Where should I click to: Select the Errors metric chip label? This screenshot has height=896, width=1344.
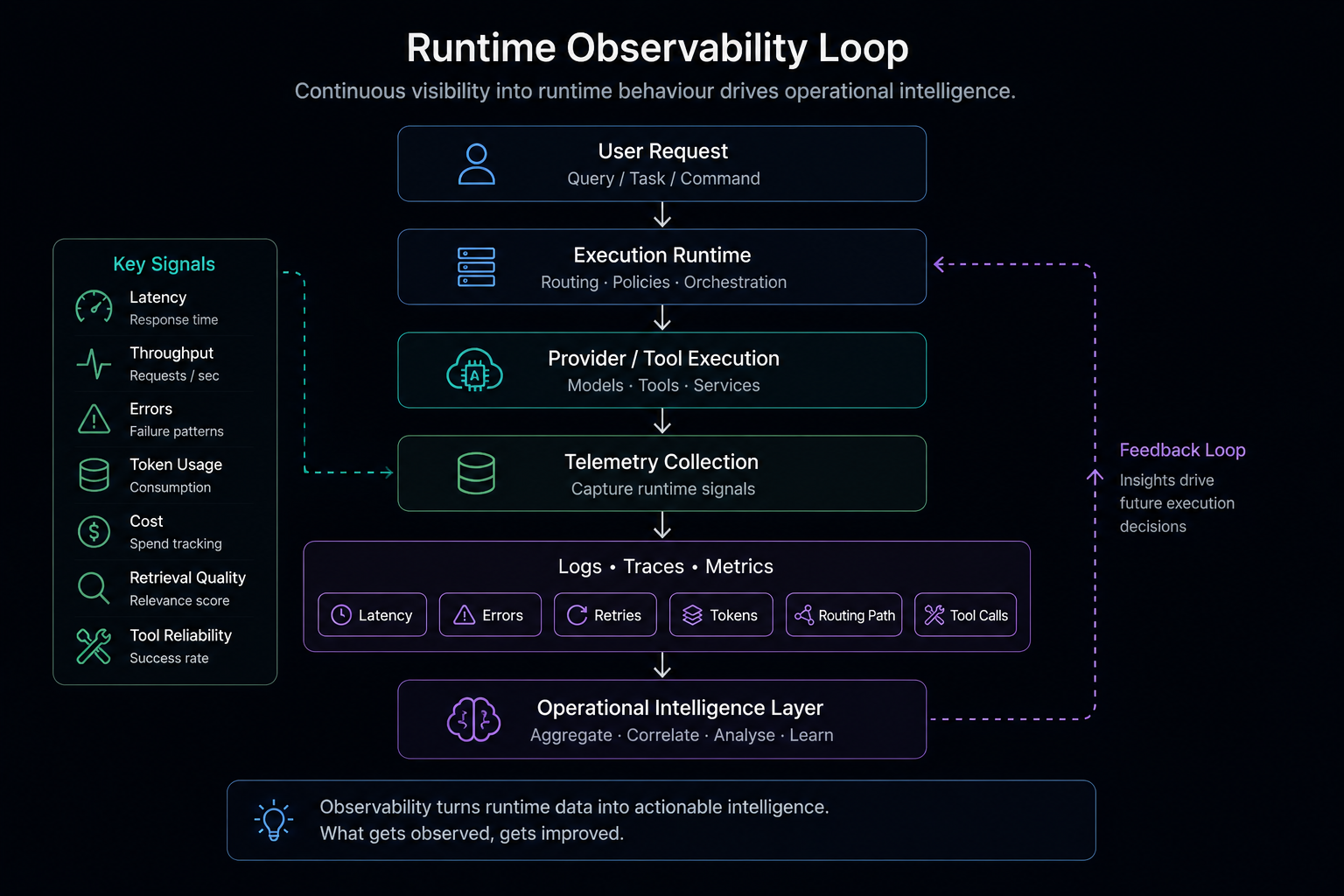click(x=502, y=615)
